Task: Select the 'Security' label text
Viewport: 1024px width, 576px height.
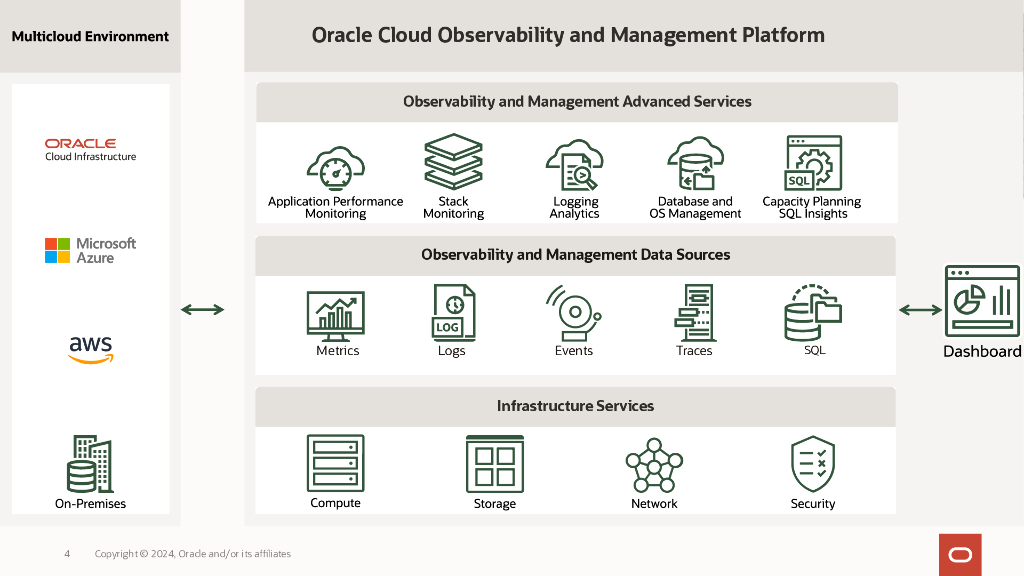Action: 813,504
